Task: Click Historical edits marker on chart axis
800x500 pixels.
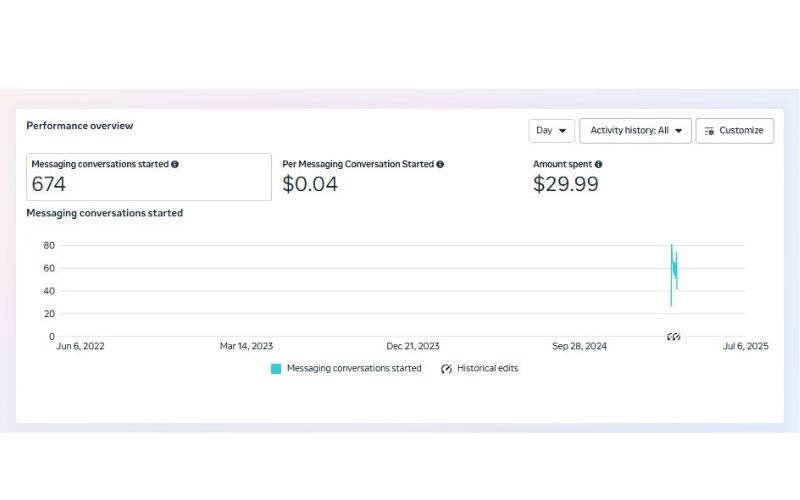Action: 674,337
